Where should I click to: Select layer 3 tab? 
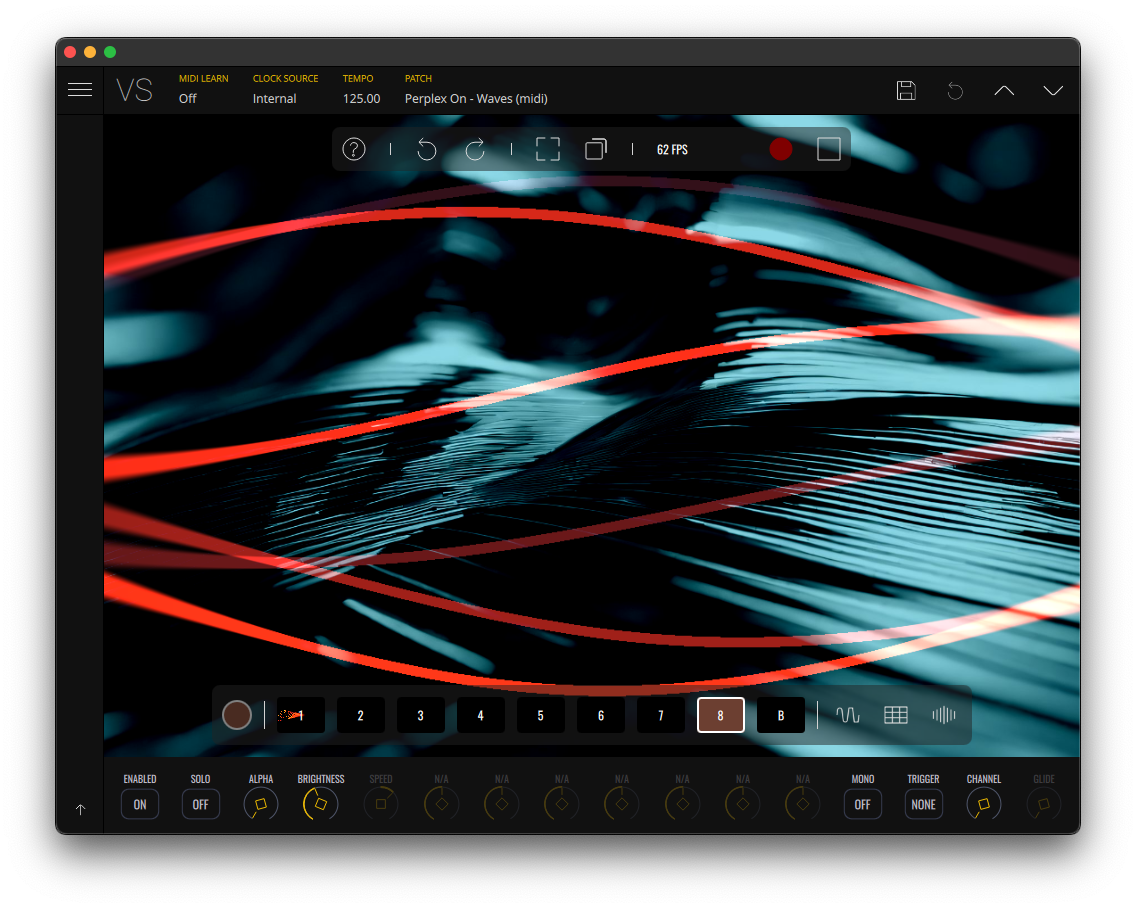coord(421,715)
